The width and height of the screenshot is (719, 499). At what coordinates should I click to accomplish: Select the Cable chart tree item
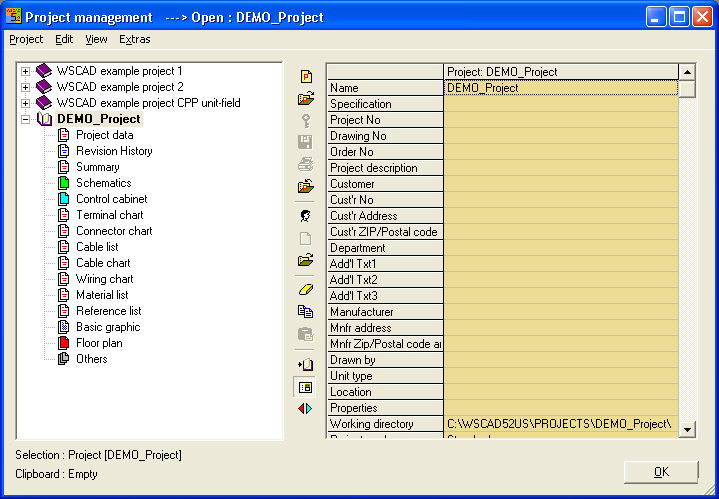pyautogui.click(x=103, y=263)
